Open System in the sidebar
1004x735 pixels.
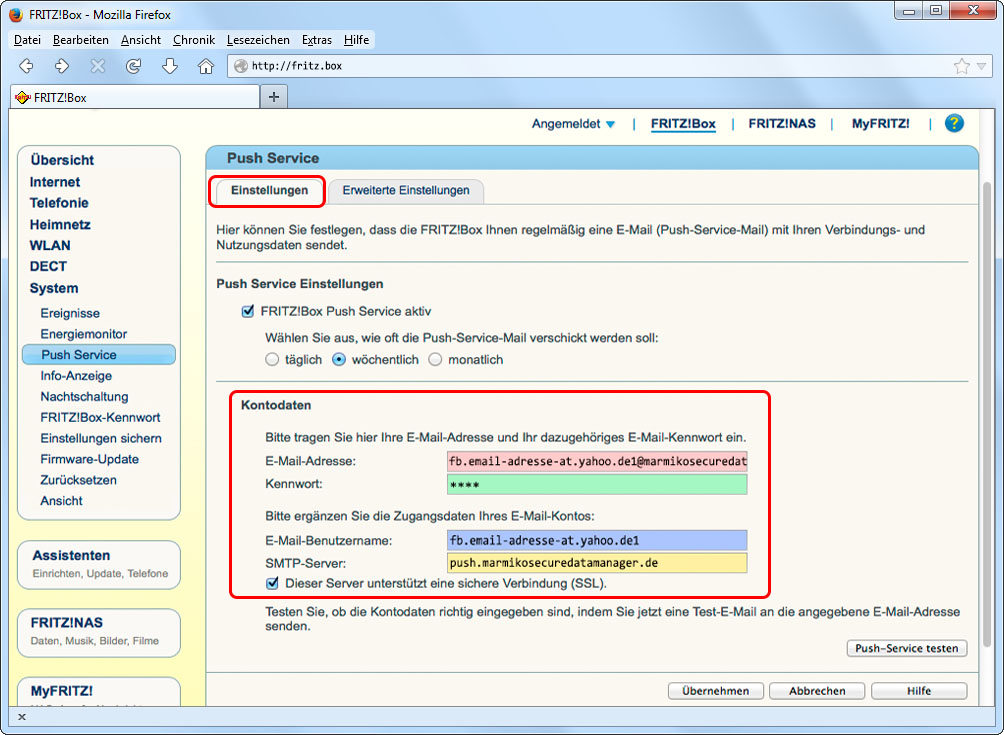[x=54, y=288]
